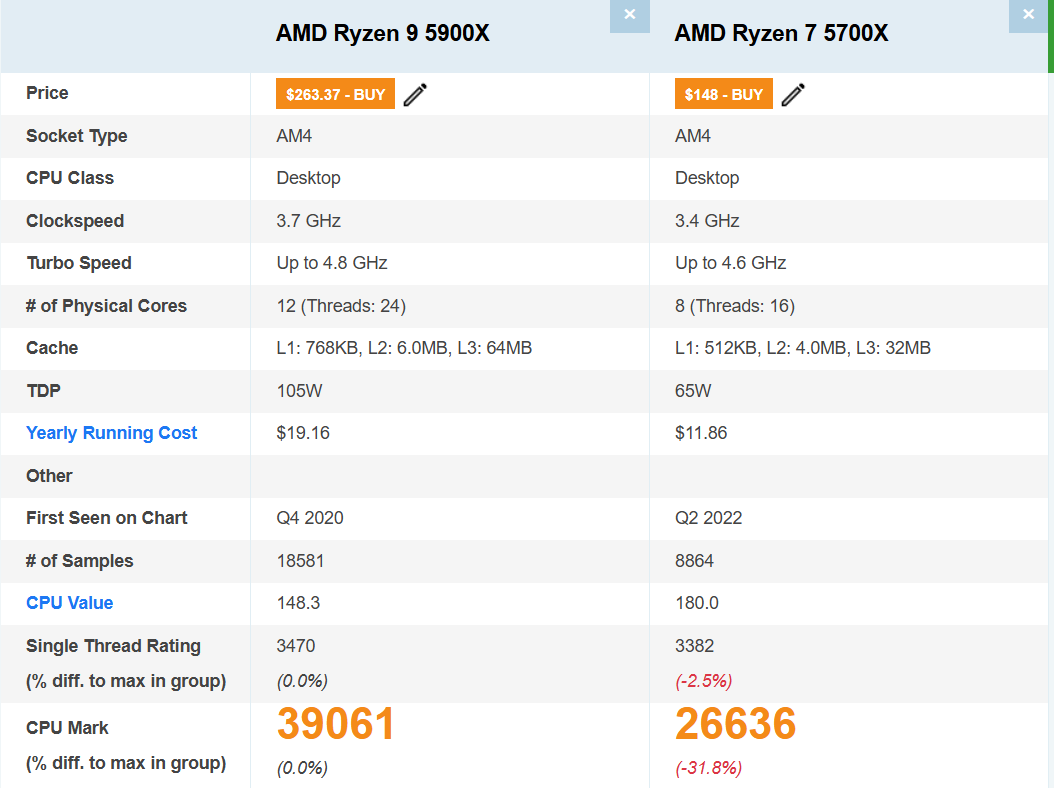Select the 5900X single thread rating 3470
1054x788 pixels.
pos(296,646)
